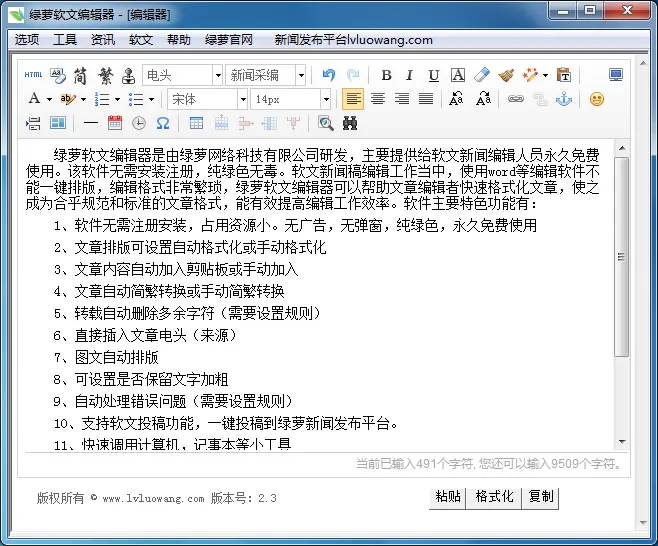
Task: Open the 帮助 menu
Action: [179, 40]
